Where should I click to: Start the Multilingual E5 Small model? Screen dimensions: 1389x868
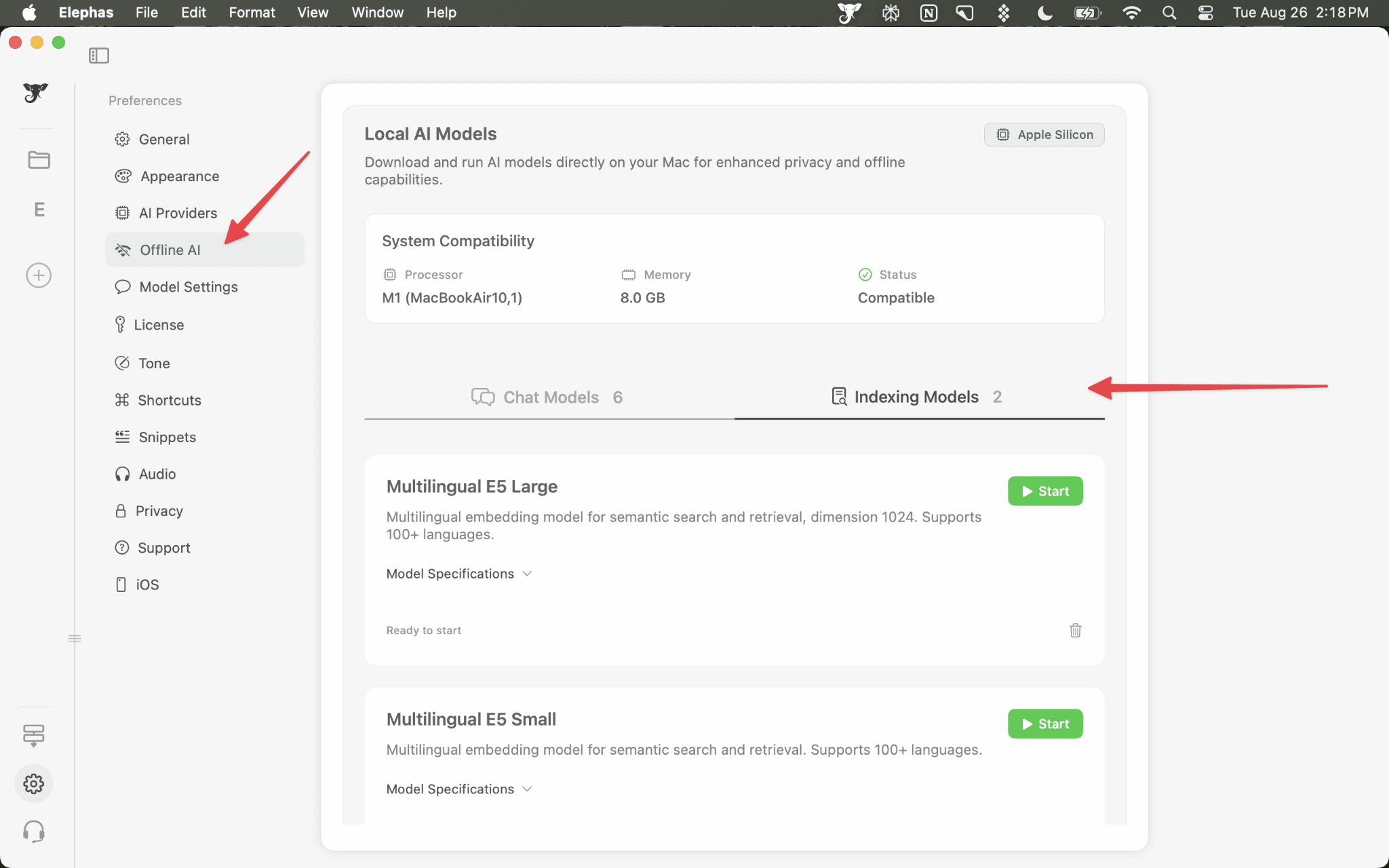(x=1044, y=724)
